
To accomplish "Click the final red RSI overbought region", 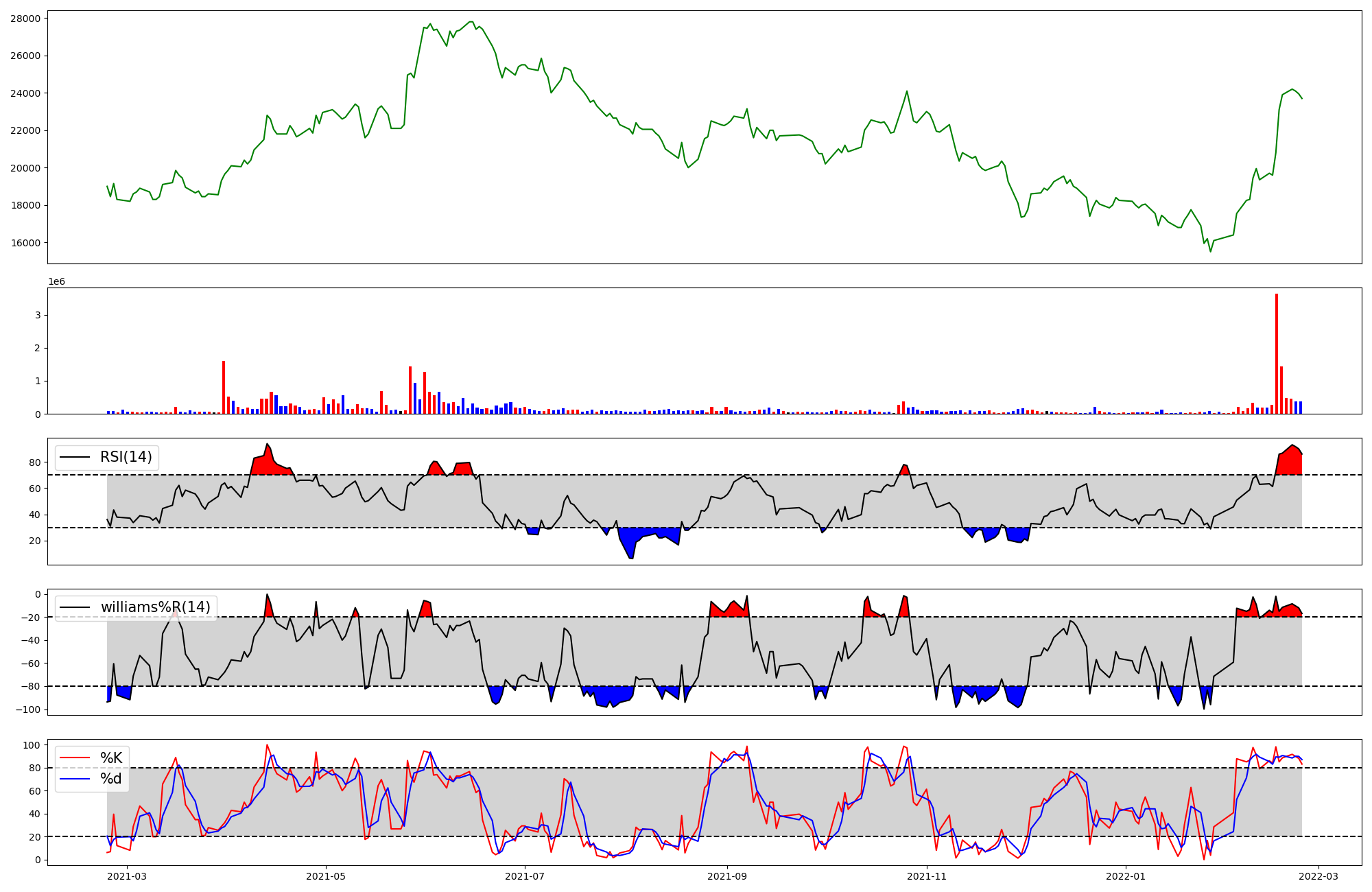I will tap(1290, 463).
